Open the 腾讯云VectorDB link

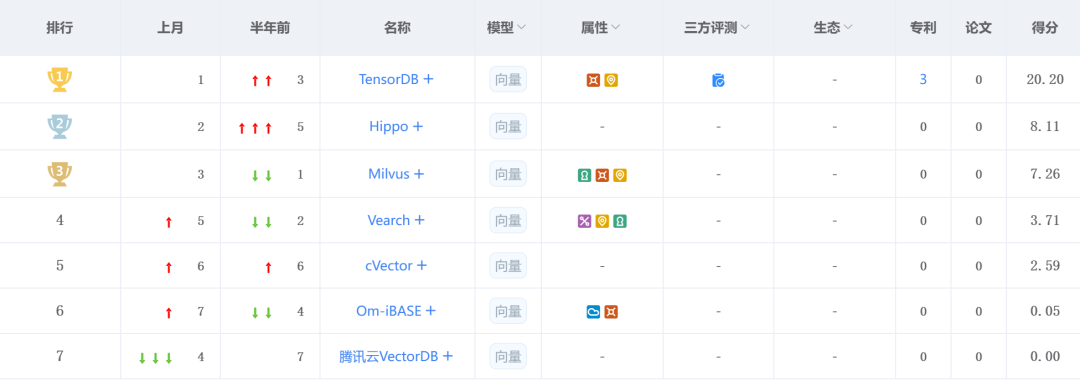[x=388, y=356]
